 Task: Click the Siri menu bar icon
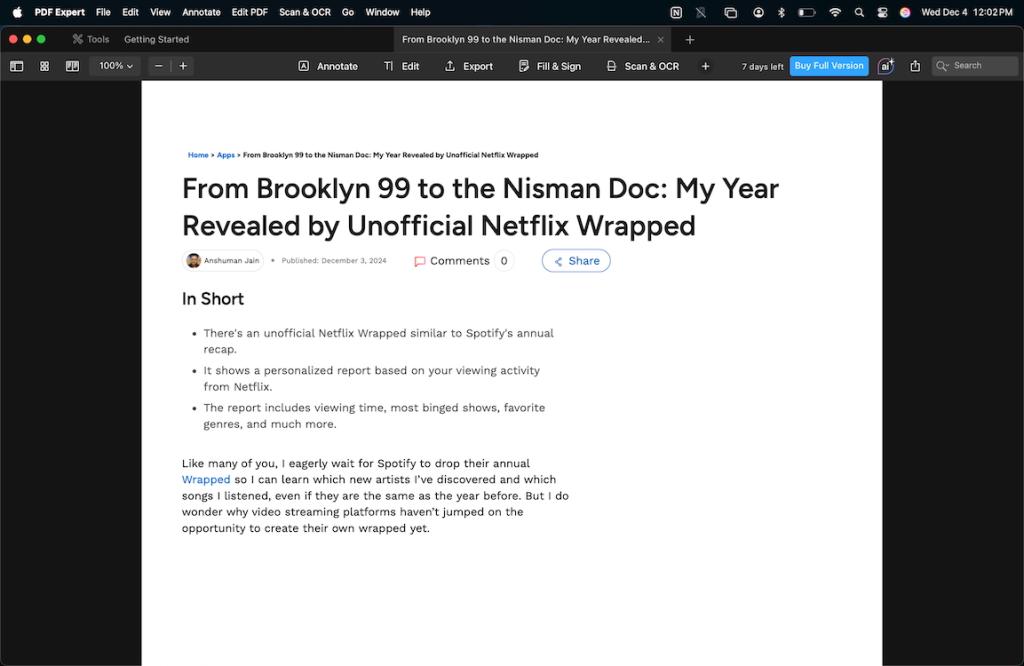click(x=905, y=12)
